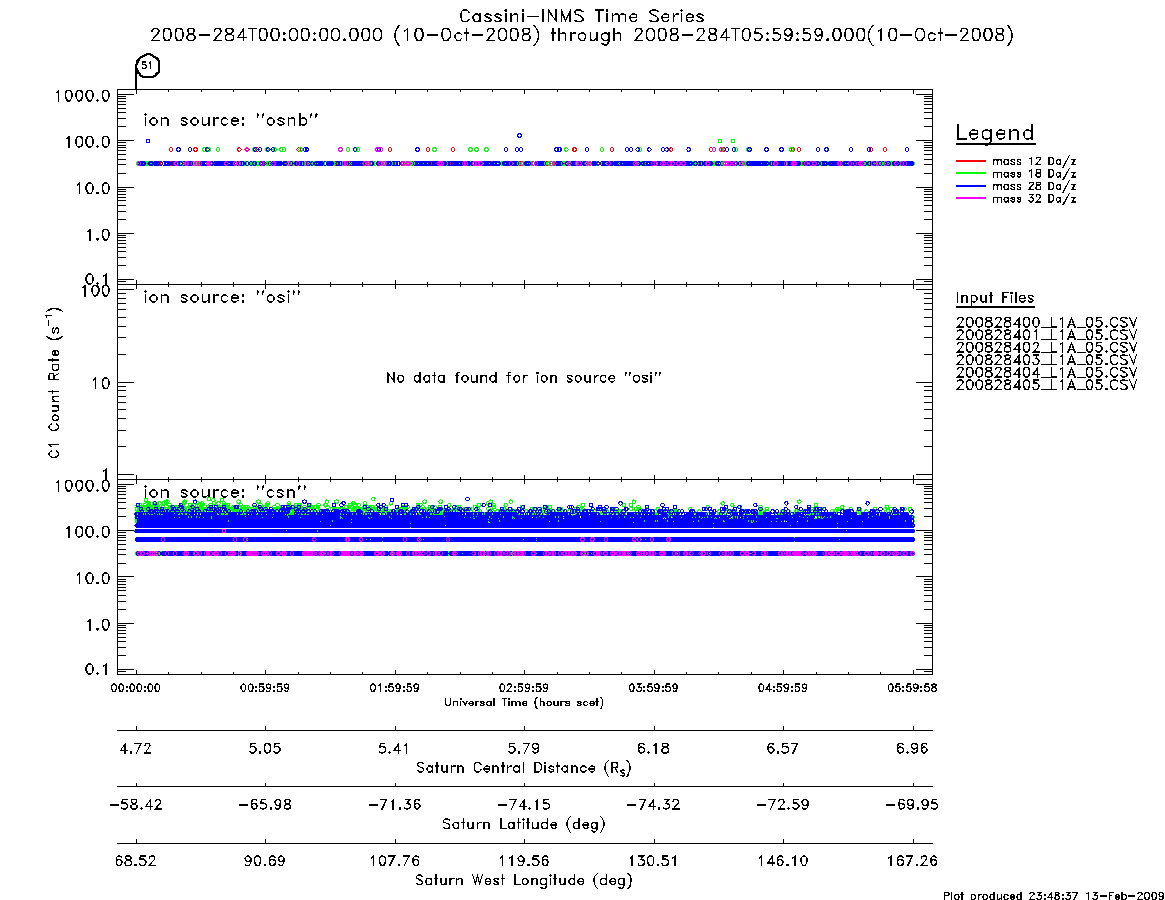1165x900 pixels.
Task: Click the Saturn Central Distance axis label
Action: tap(524, 768)
